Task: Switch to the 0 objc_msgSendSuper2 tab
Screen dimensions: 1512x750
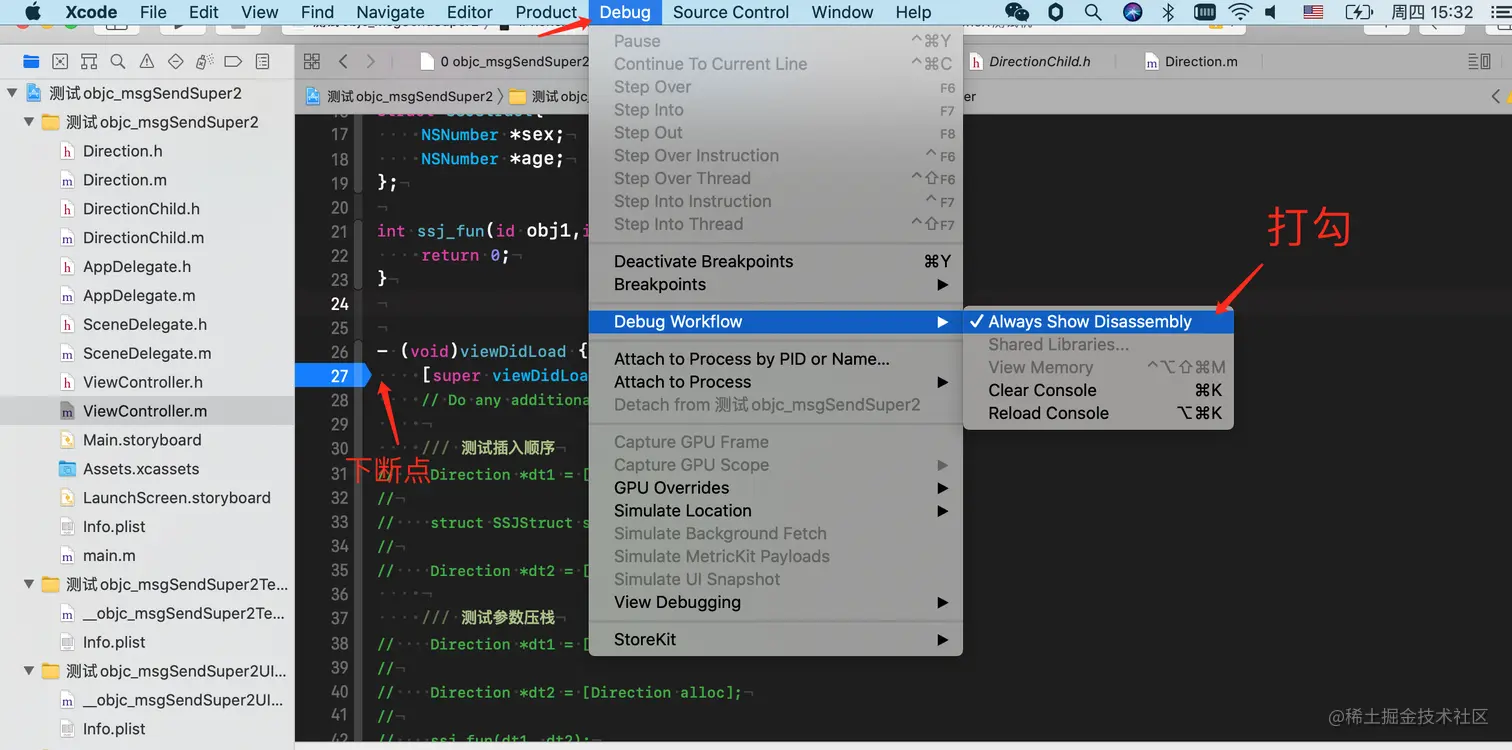Action: 505,62
